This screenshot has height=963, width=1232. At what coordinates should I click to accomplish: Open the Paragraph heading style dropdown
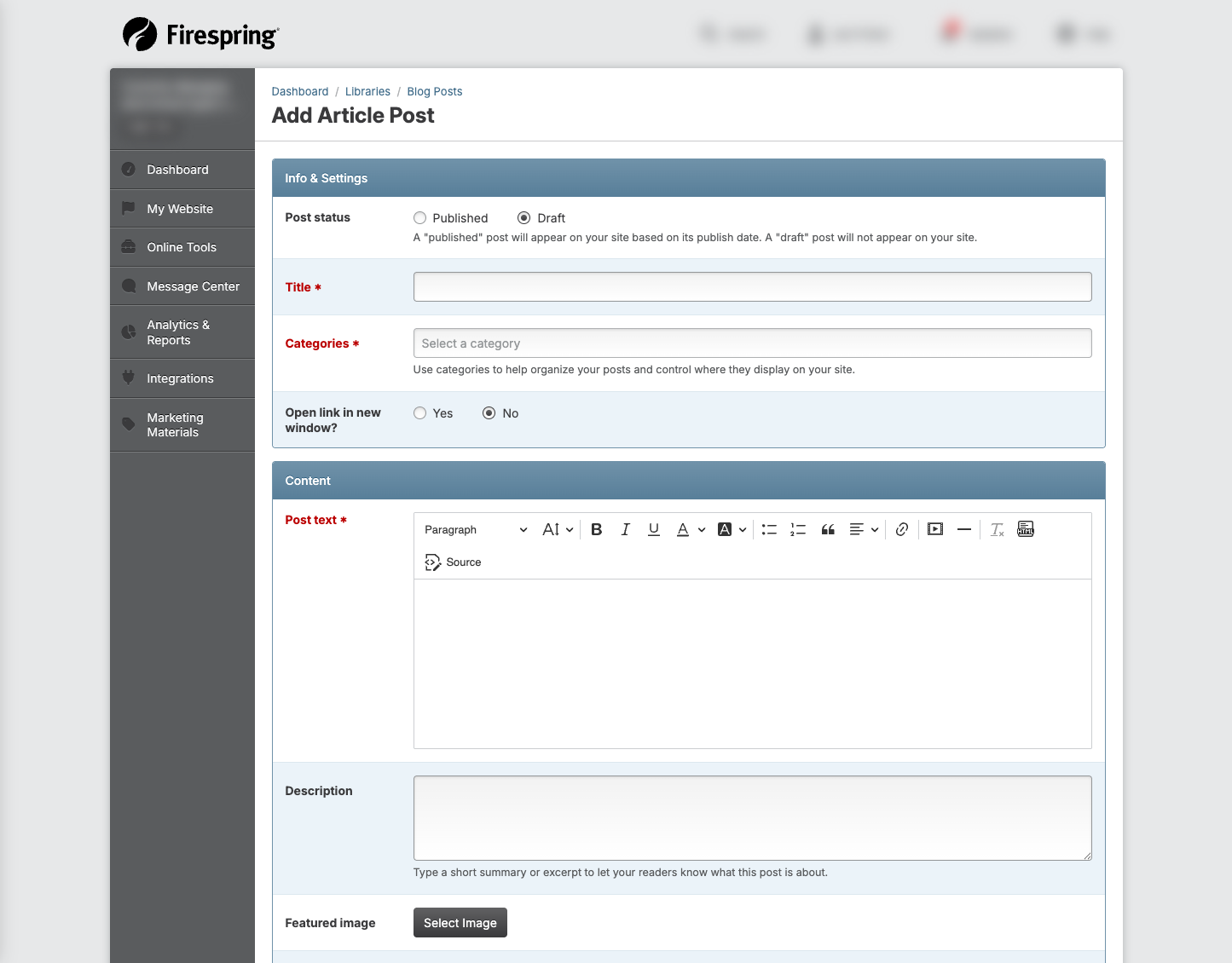click(476, 529)
